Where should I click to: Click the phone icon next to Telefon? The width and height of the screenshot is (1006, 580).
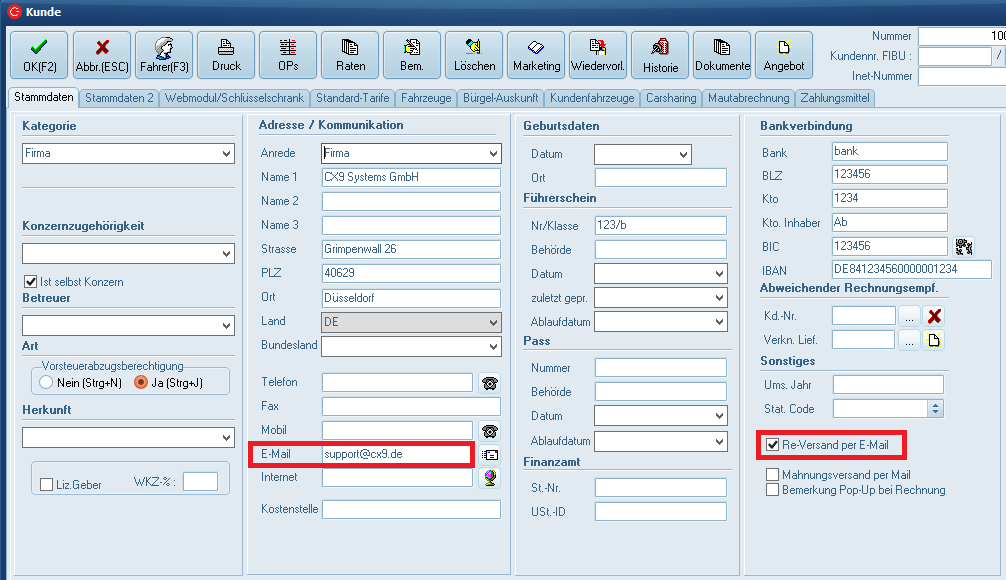coord(489,383)
